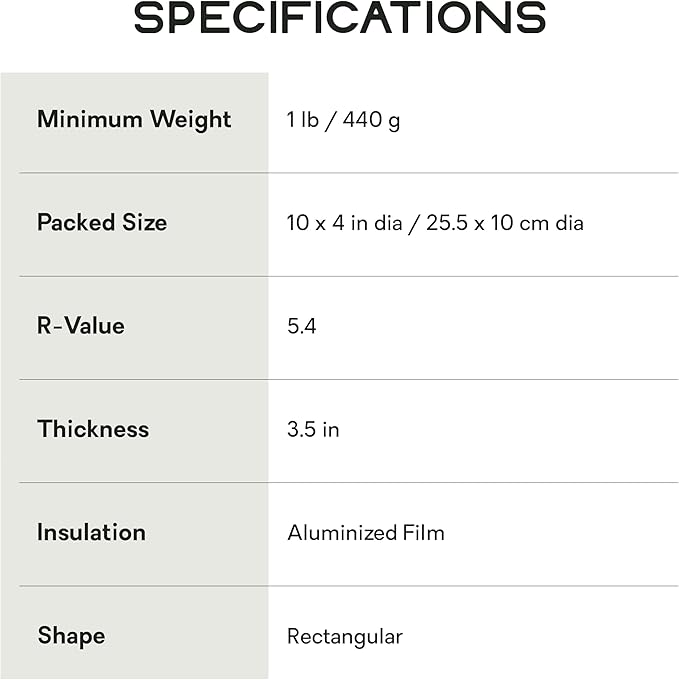Select the 440 g weight value
The image size is (679, 680).
[371, 122]
